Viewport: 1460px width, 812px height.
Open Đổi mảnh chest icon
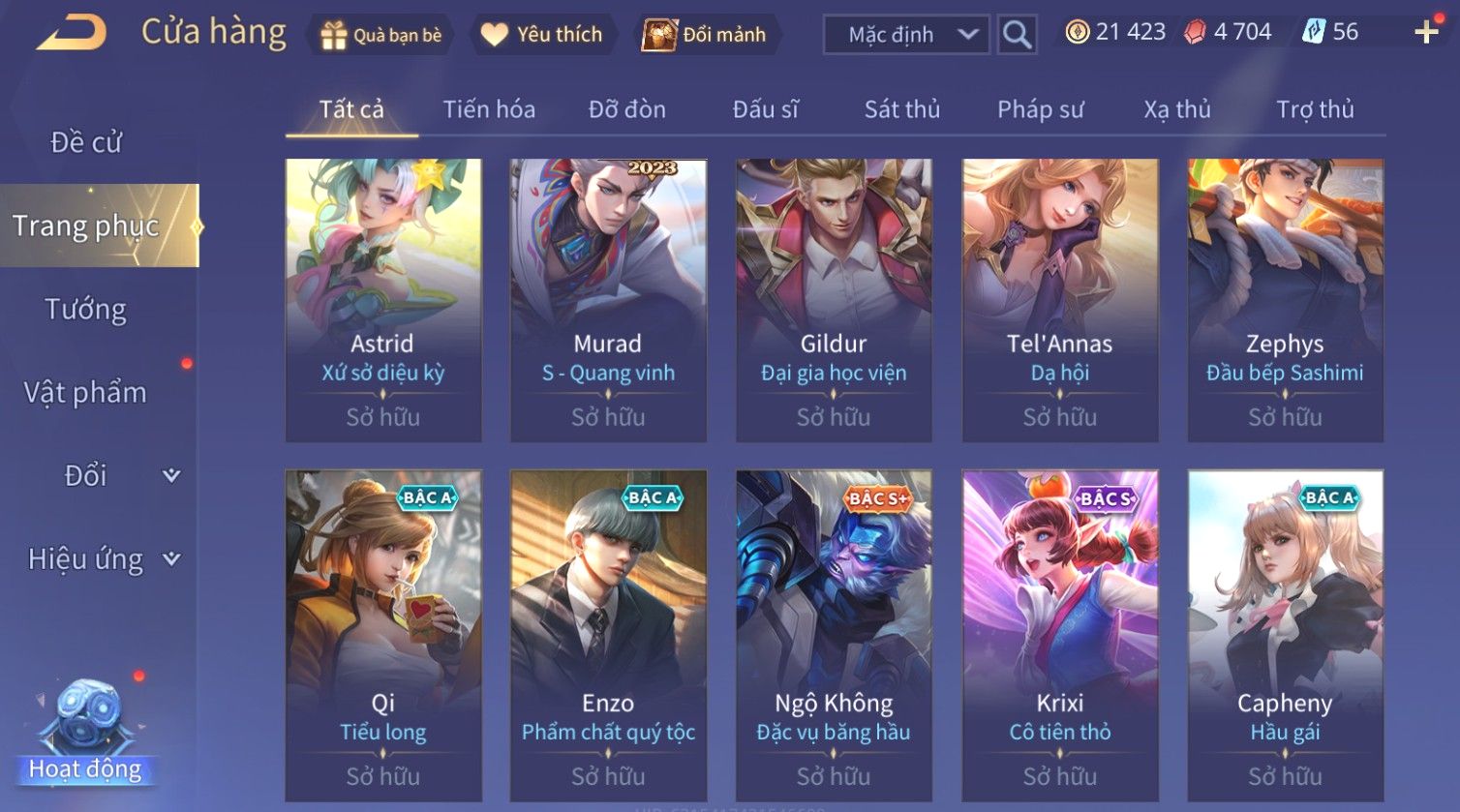coord(659,35)
